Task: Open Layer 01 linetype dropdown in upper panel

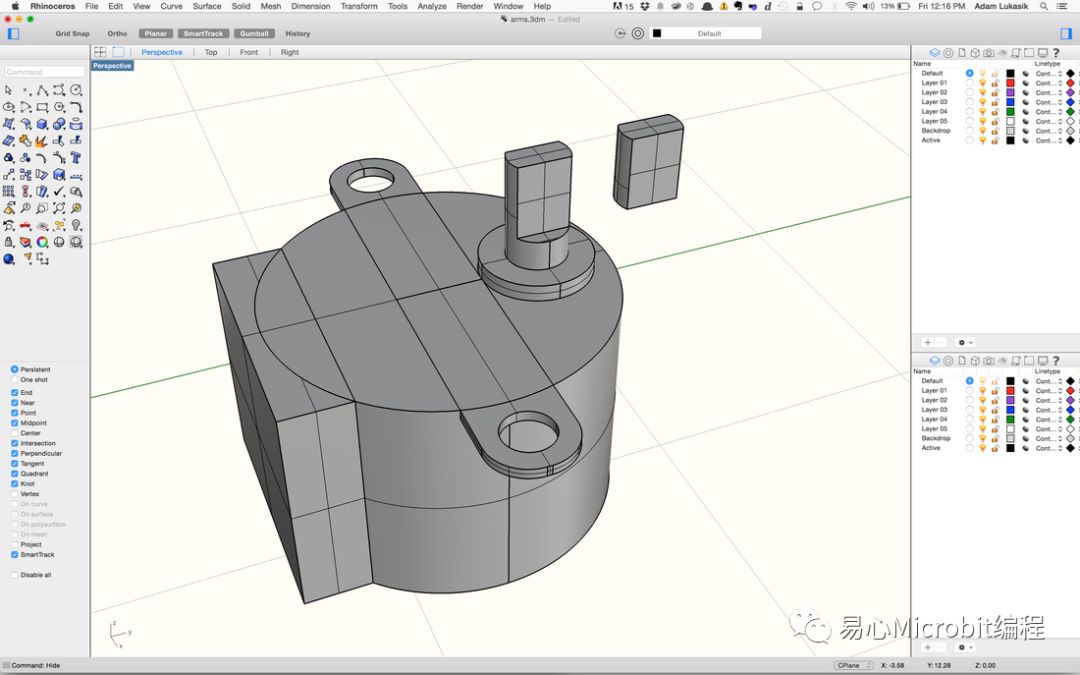Action: click(1048, 83)
